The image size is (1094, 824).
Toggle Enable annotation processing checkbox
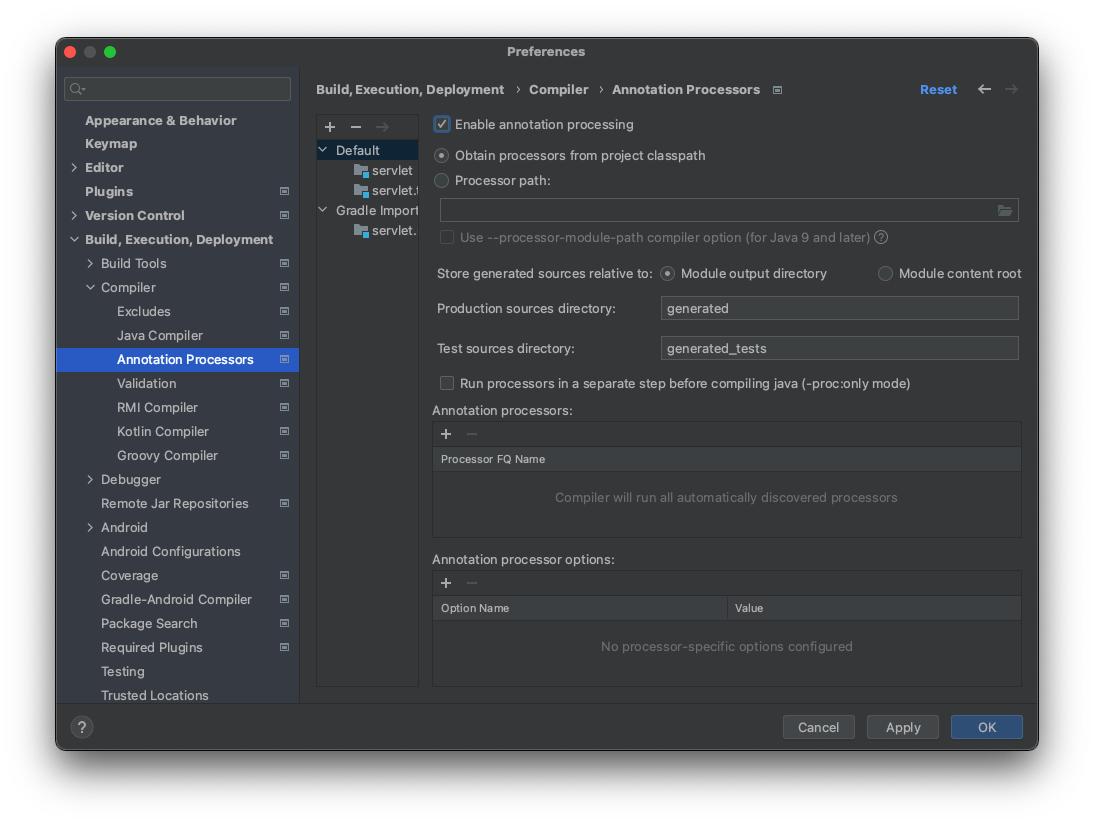(442, 124)
